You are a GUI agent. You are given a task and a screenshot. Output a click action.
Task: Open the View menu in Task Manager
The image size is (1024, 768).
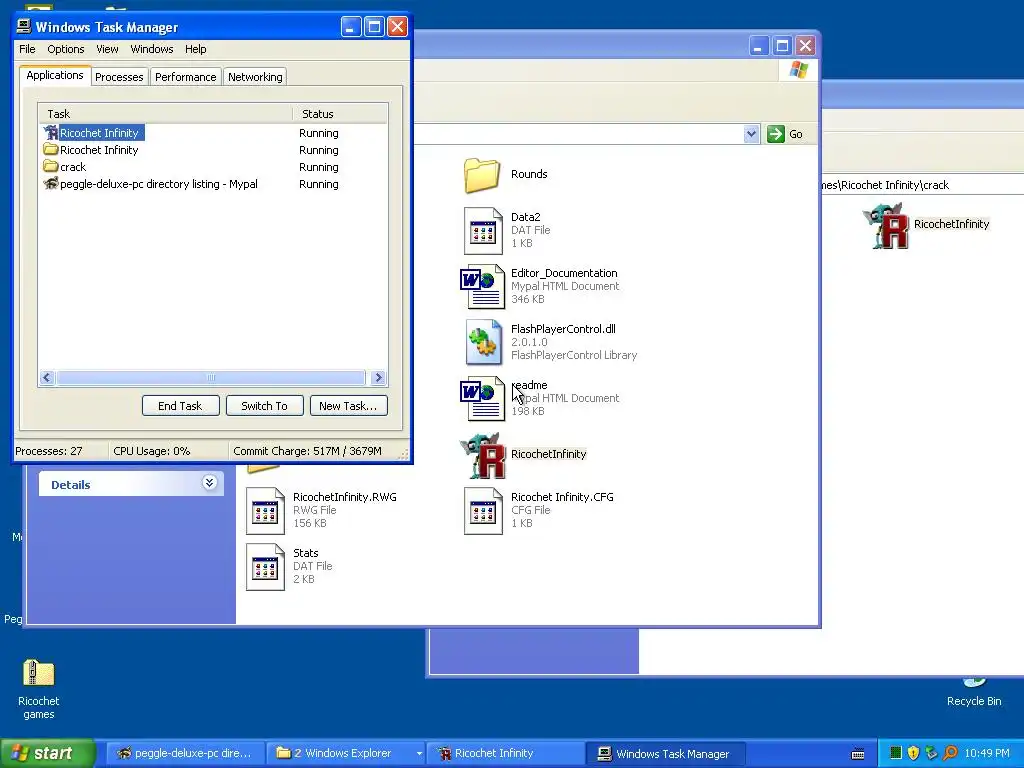coord(107,49)
